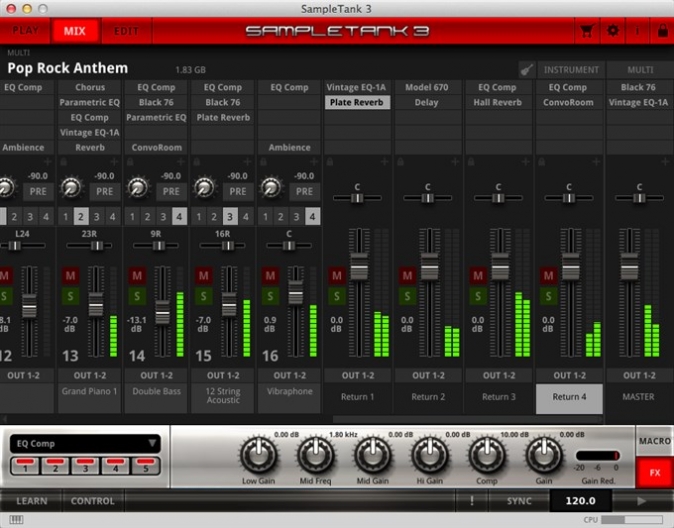Click the CONTROL button
Image resolution: width=674 pixels, height=528 pixels.
pyautogui.click(x=93, y=501)
